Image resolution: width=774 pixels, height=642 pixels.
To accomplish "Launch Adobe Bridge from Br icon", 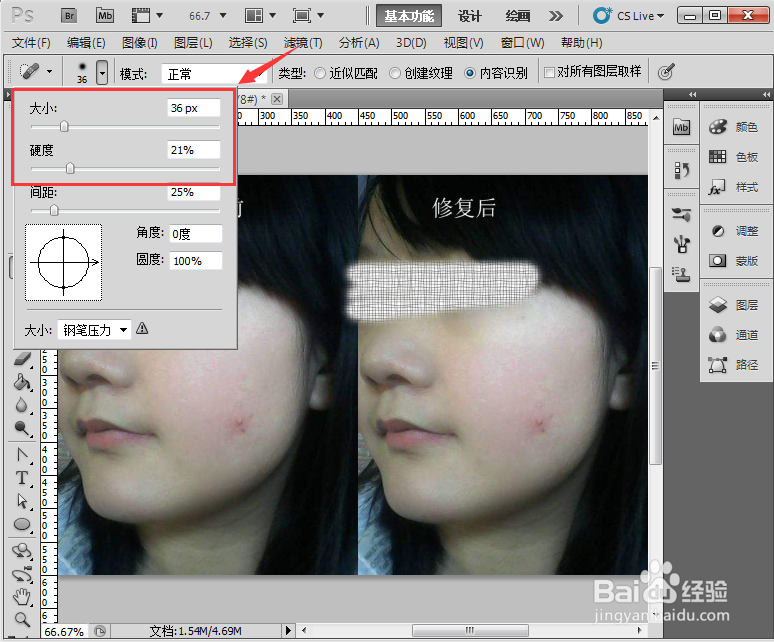I will pos(70,16).
